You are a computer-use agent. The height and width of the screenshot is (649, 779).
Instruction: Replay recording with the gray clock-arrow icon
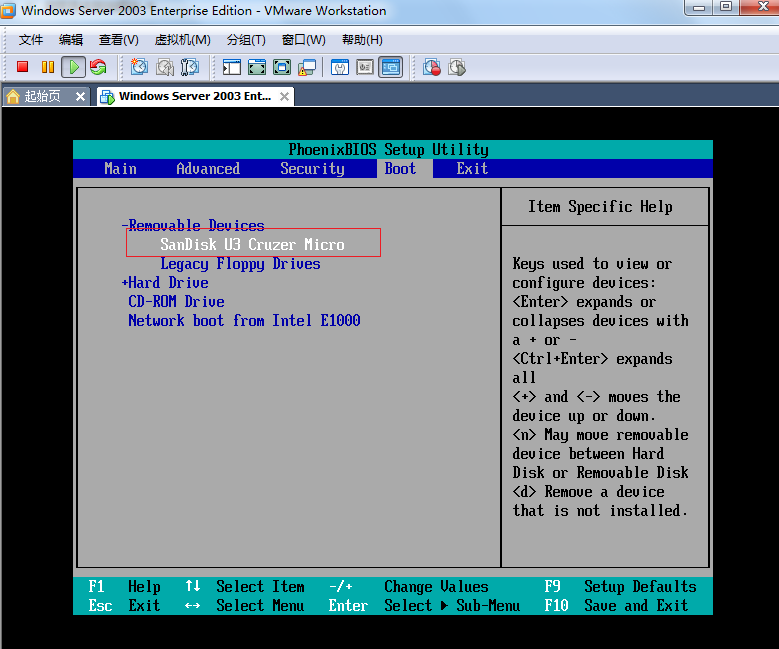[457, 67]
